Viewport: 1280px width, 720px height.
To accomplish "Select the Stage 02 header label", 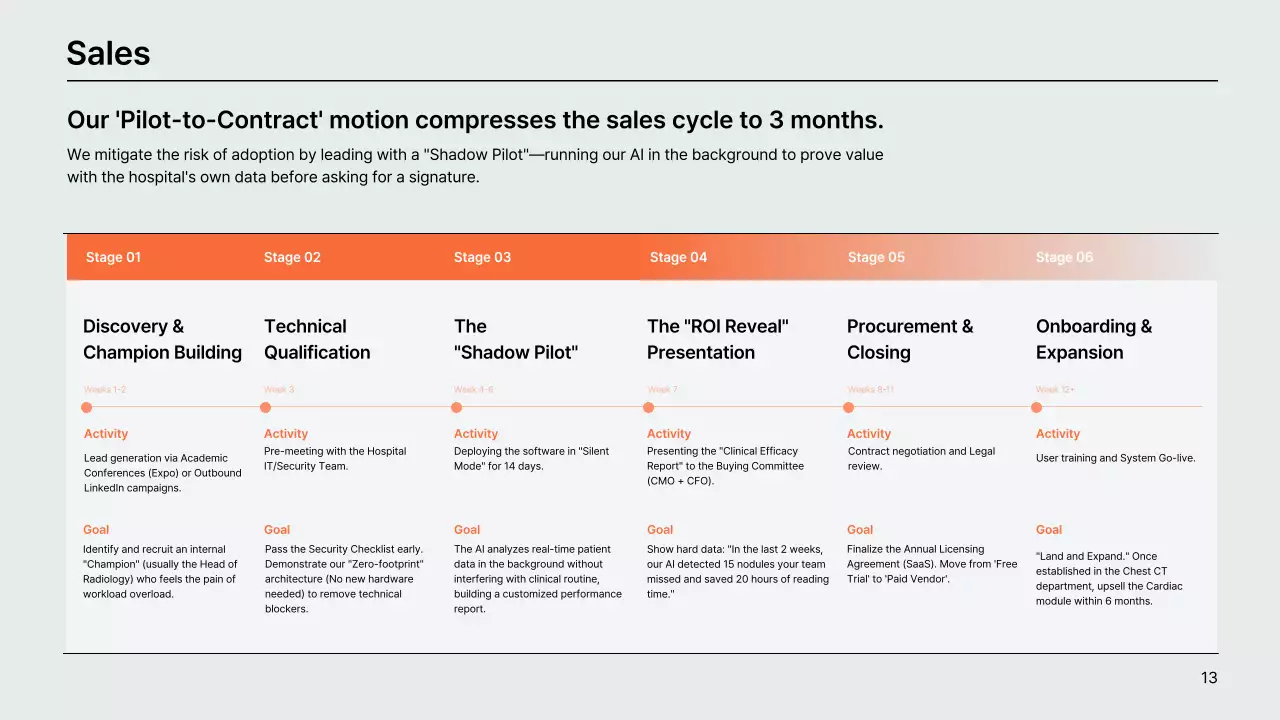I will coord(292,257).
